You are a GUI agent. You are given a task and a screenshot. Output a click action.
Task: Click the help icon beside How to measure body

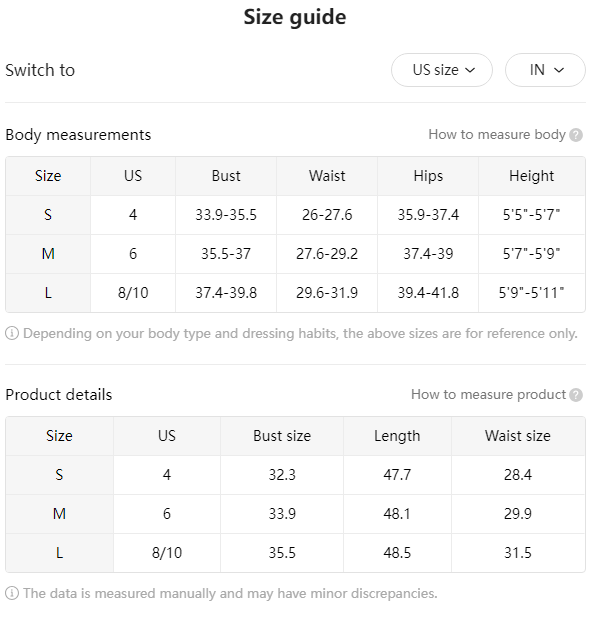point(576,135)
